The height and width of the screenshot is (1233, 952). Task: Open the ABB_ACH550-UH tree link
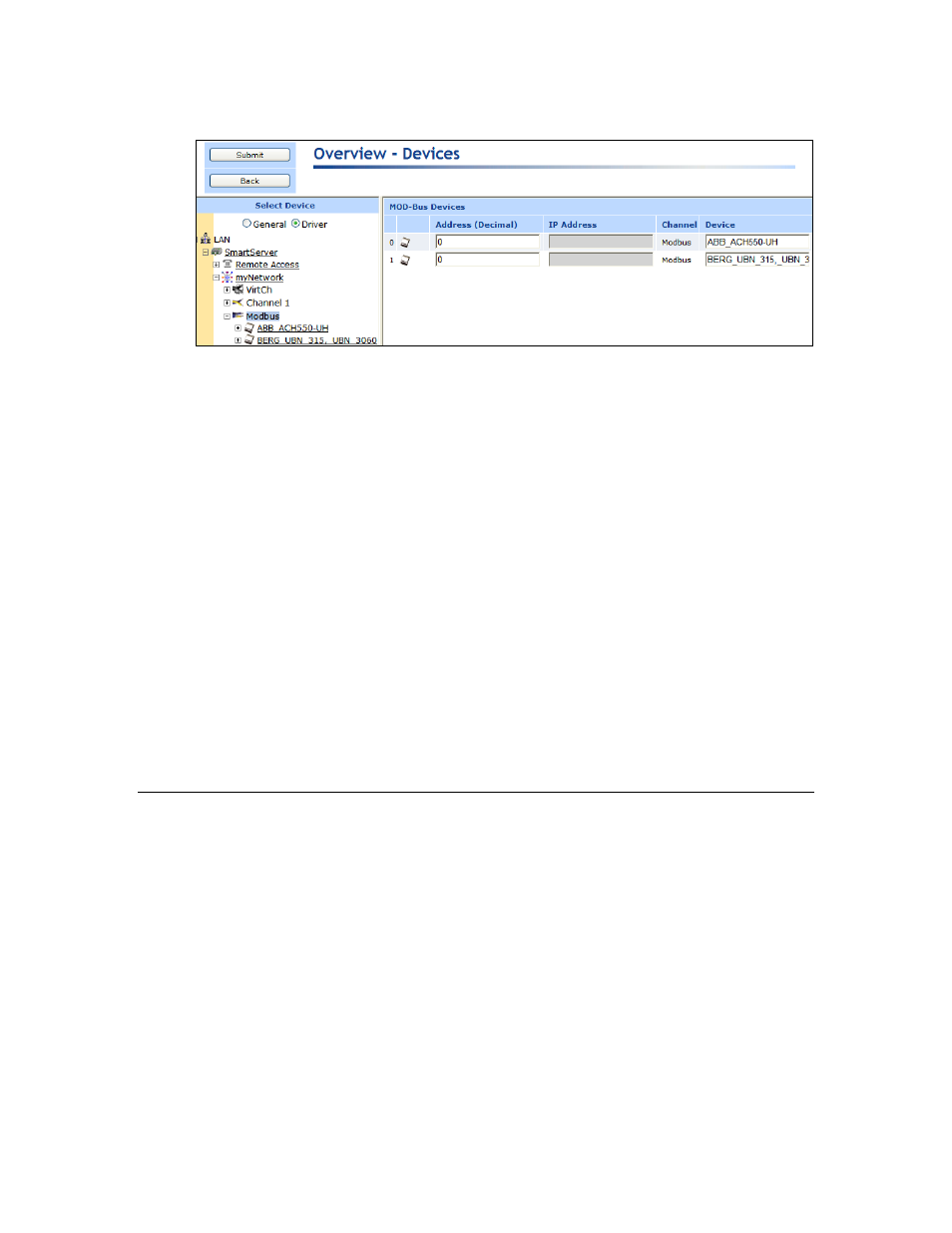point(292,327)
